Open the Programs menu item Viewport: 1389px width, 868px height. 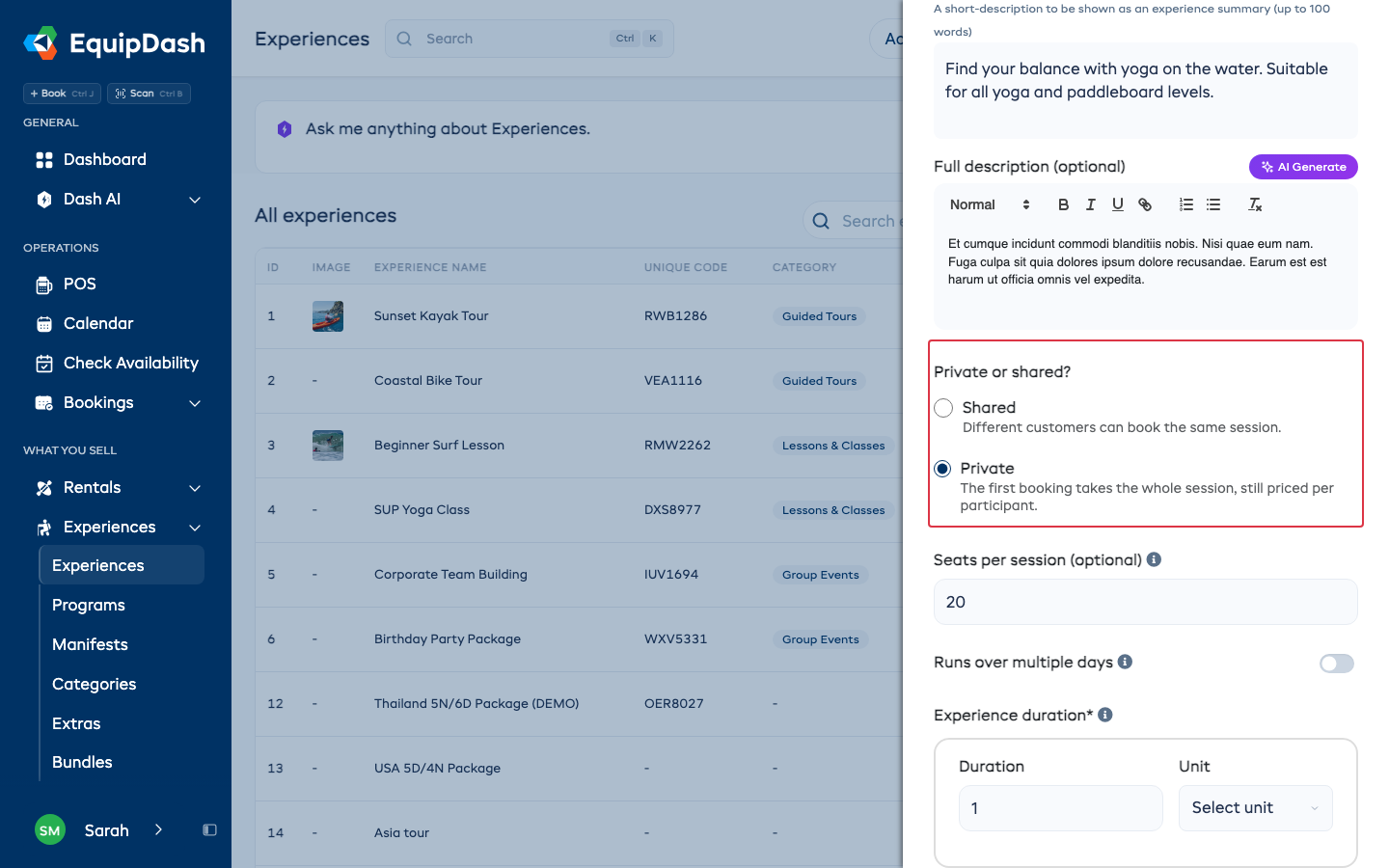89,605
